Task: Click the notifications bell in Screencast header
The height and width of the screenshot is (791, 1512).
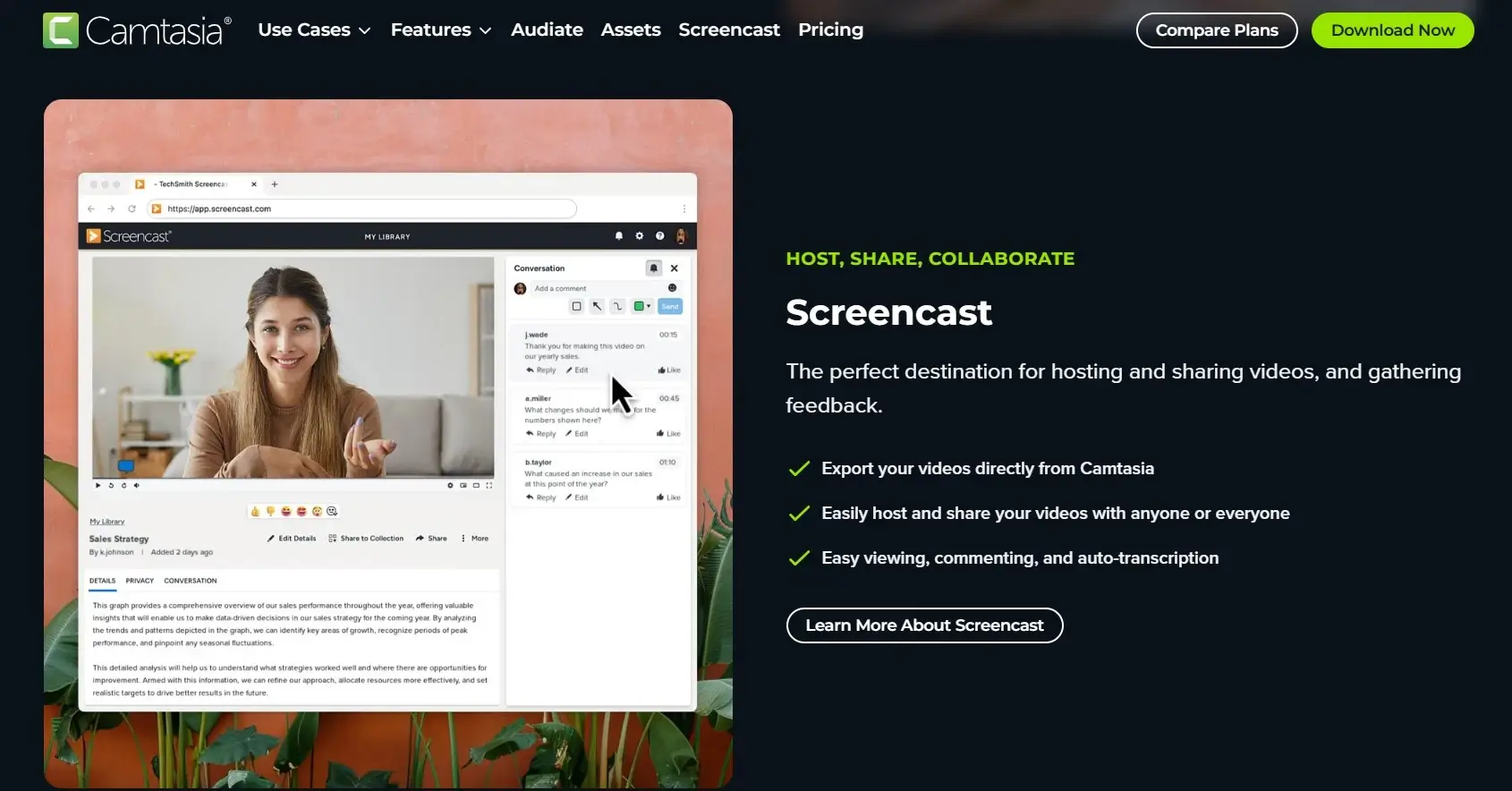Action: (618, 236)
